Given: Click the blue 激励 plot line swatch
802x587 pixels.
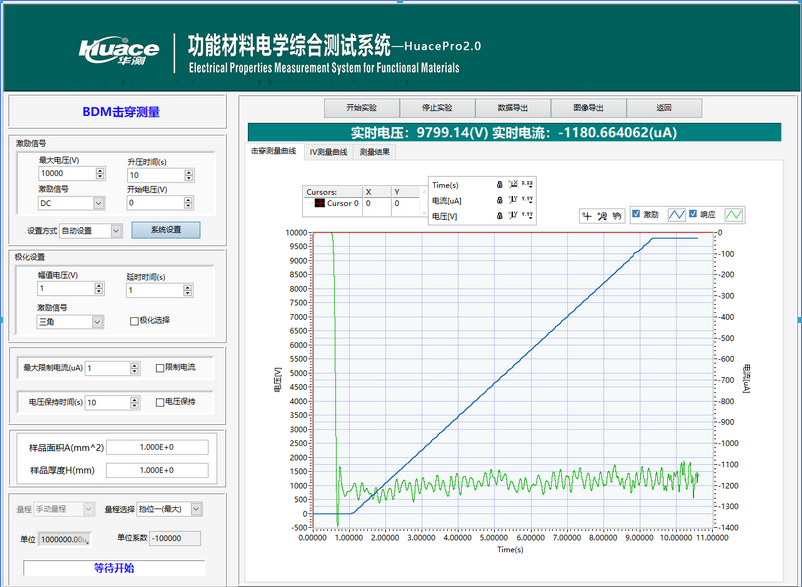Looking at the screenshot, I should (x=677, y=215).
